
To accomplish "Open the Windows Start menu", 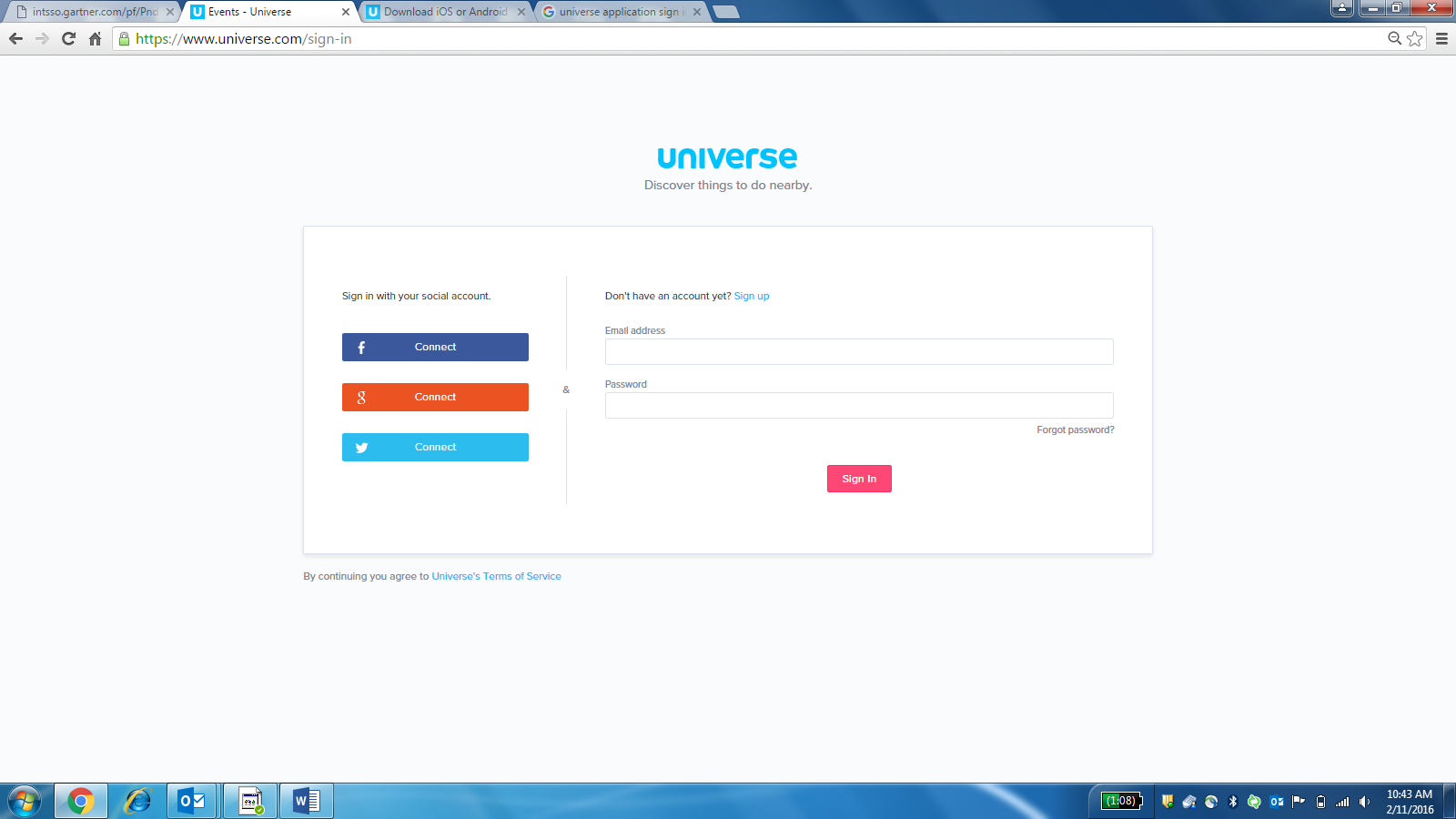I will pyautogui.click(x=25, y=801).
